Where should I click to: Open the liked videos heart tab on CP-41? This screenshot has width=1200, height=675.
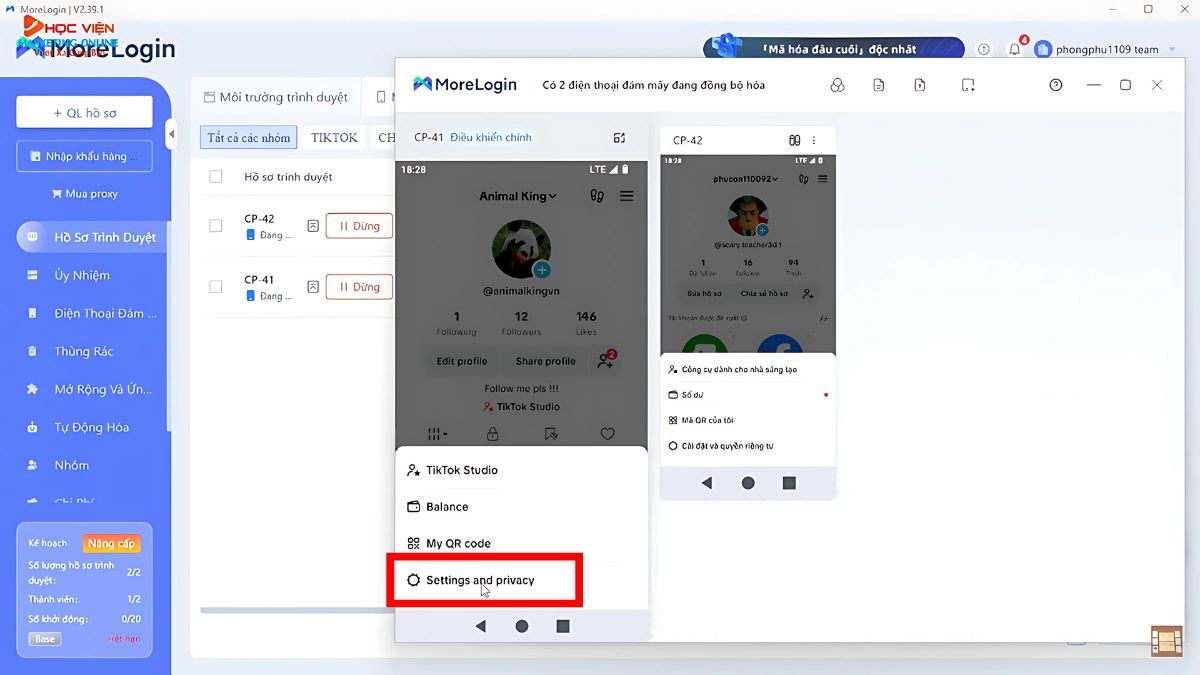click(607, 434)
